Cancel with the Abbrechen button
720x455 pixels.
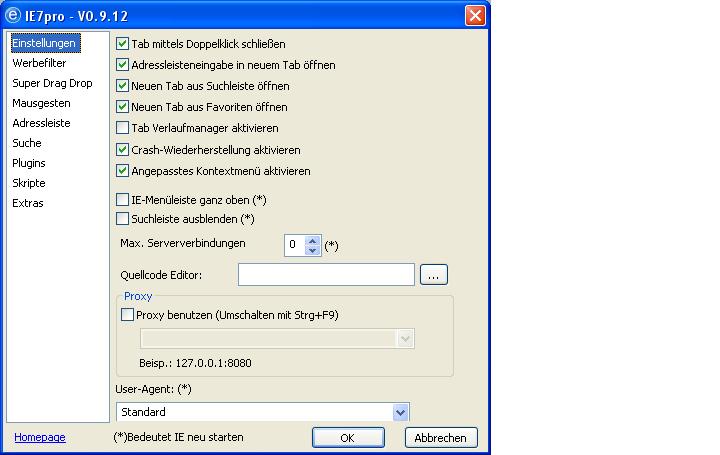point(441,438)
